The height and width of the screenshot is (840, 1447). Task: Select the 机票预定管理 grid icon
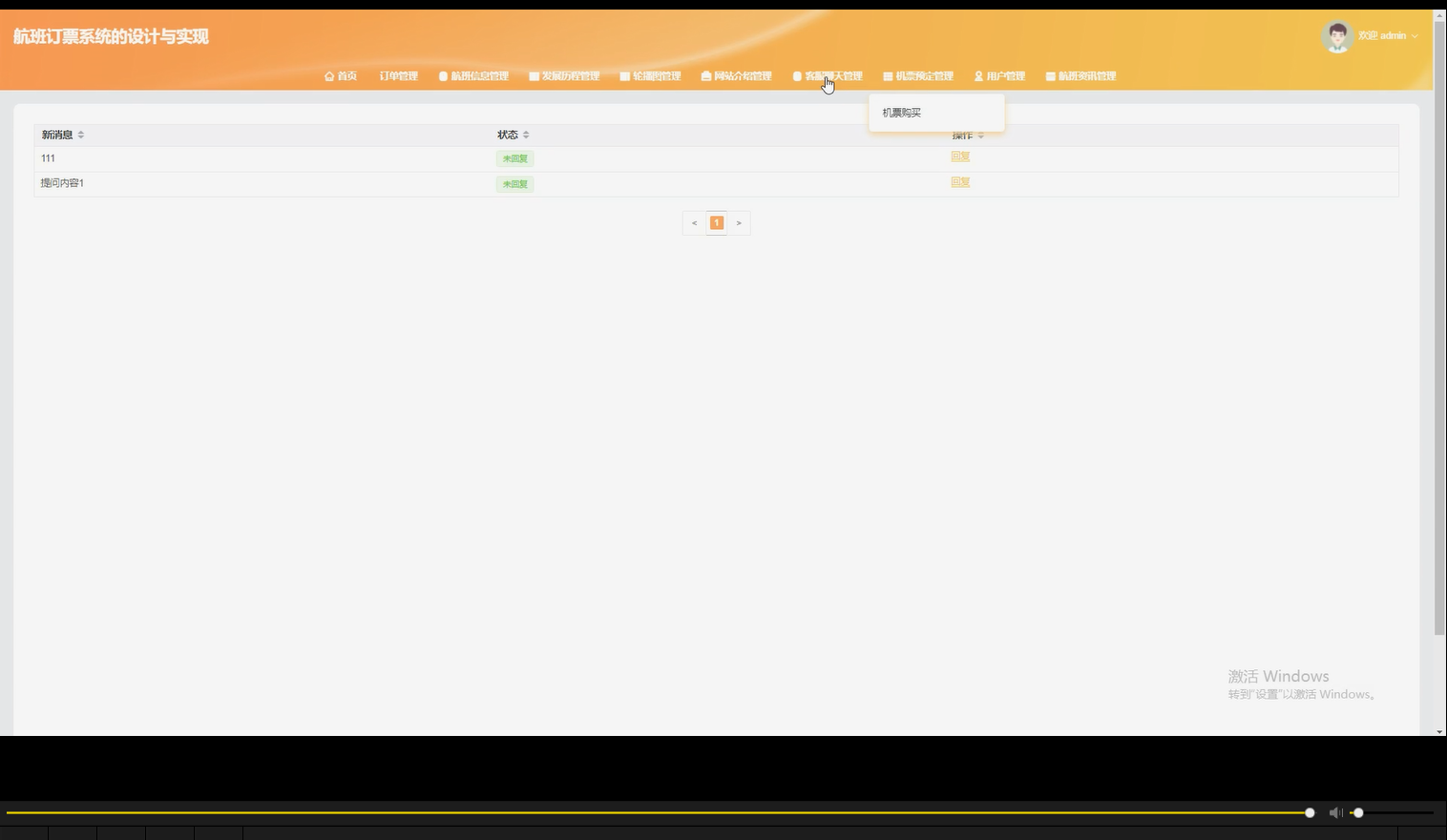[887, 75]
